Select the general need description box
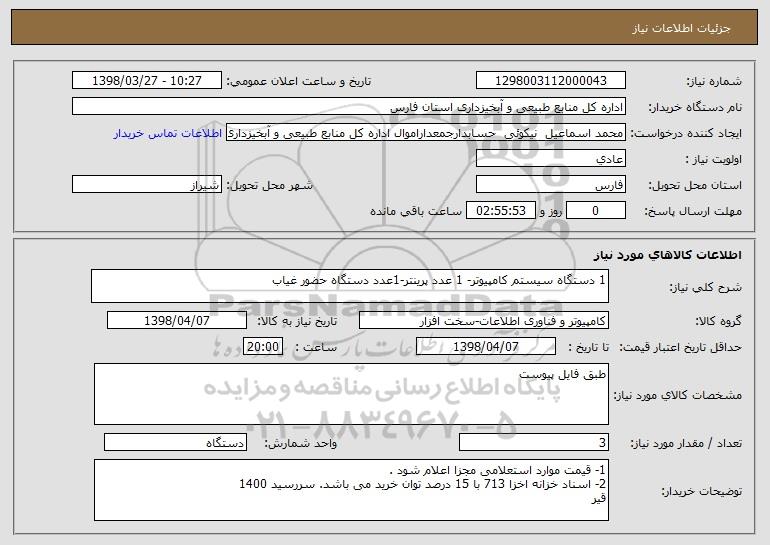 point(350,286)
